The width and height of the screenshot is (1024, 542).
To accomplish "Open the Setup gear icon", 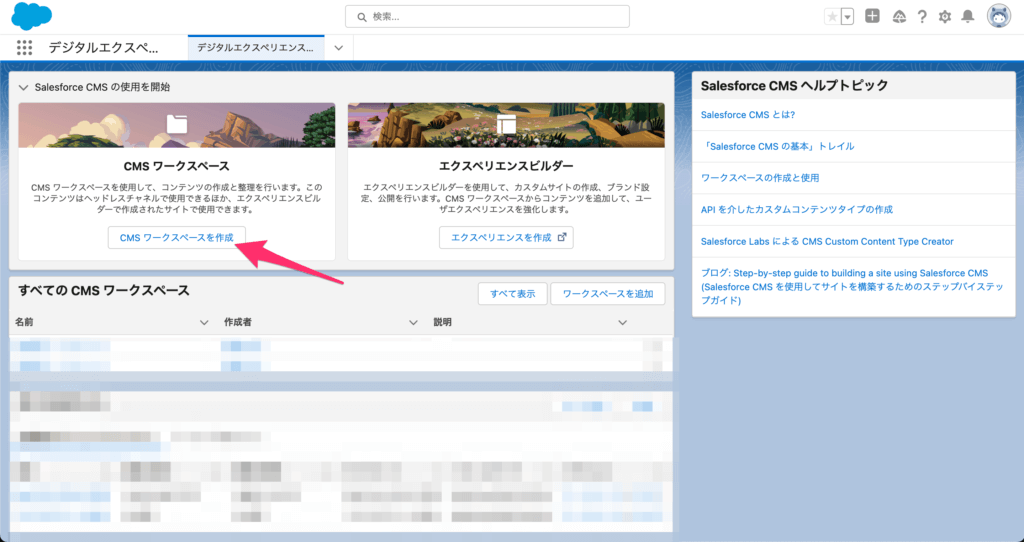I will [x=945, y=16].
